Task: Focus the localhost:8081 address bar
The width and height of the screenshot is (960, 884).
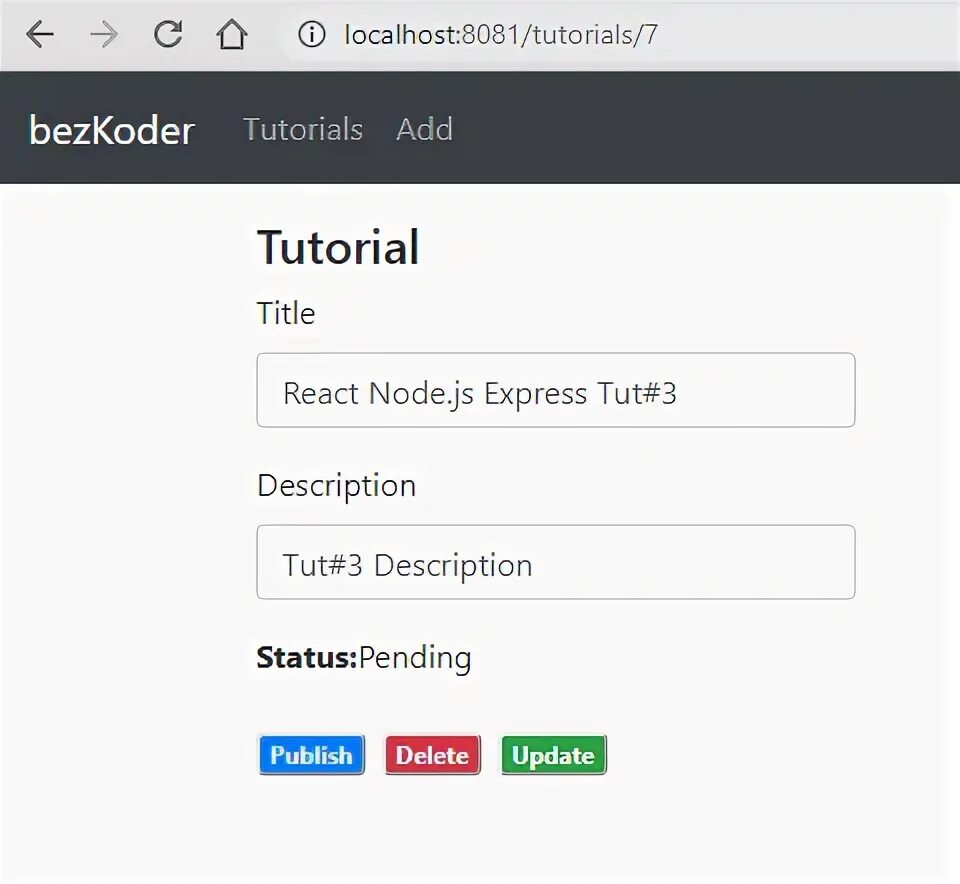Action: [x=501, y=35]
